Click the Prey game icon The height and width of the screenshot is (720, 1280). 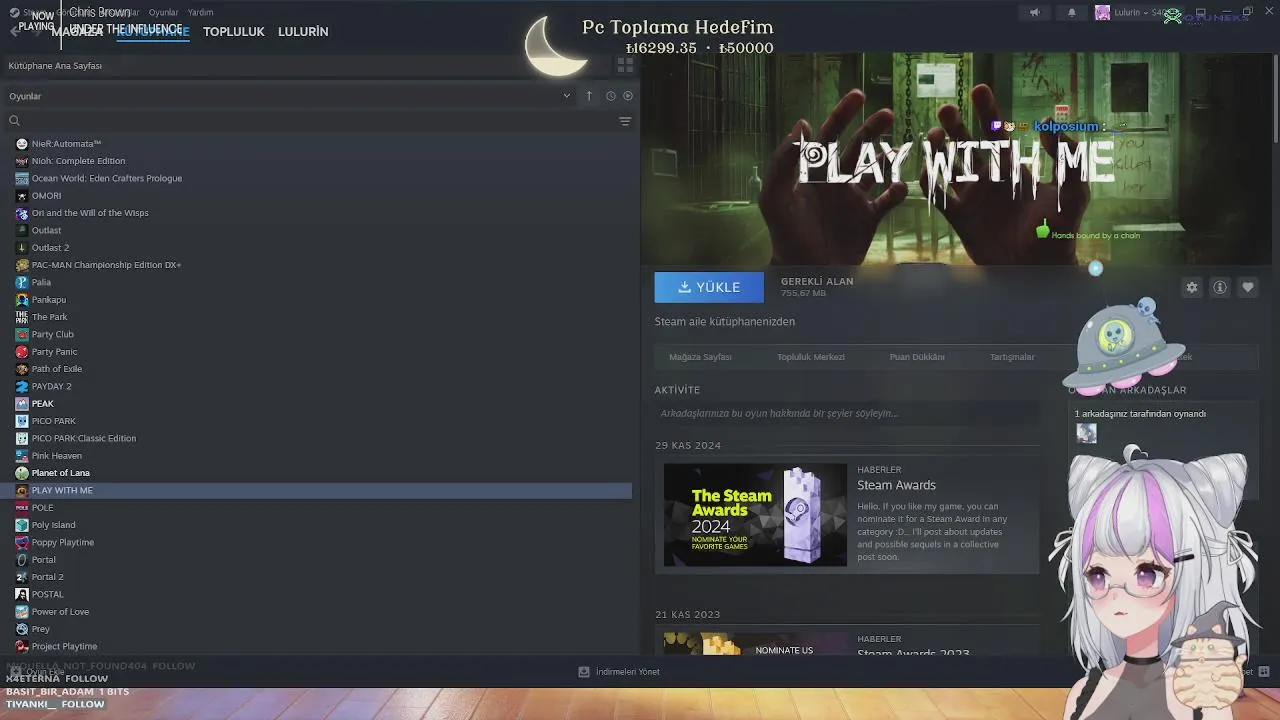(22, 629)
